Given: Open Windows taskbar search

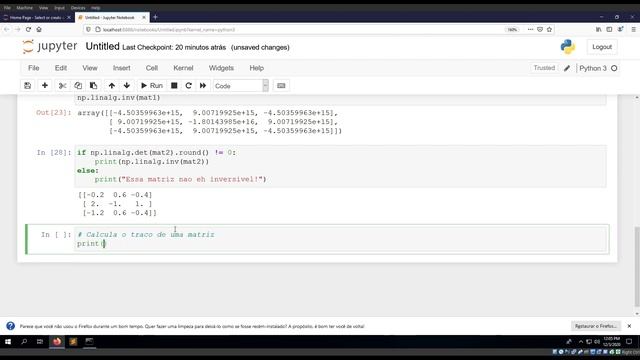Looking at the screenshot, I should click(24, 342).
